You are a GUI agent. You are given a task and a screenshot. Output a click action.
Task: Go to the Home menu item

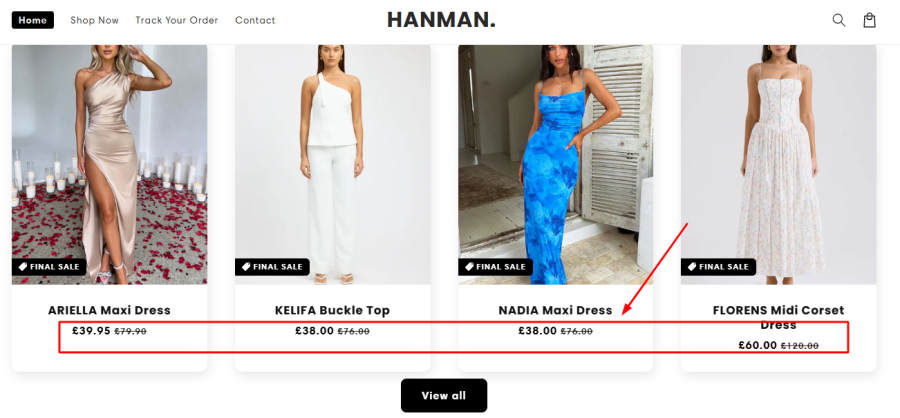pos(33,20)
